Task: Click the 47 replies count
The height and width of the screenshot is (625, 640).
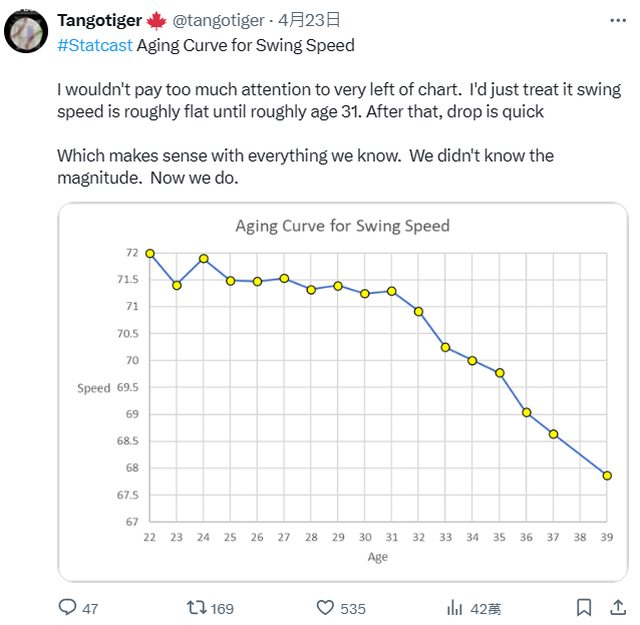Action: (90, 608)
